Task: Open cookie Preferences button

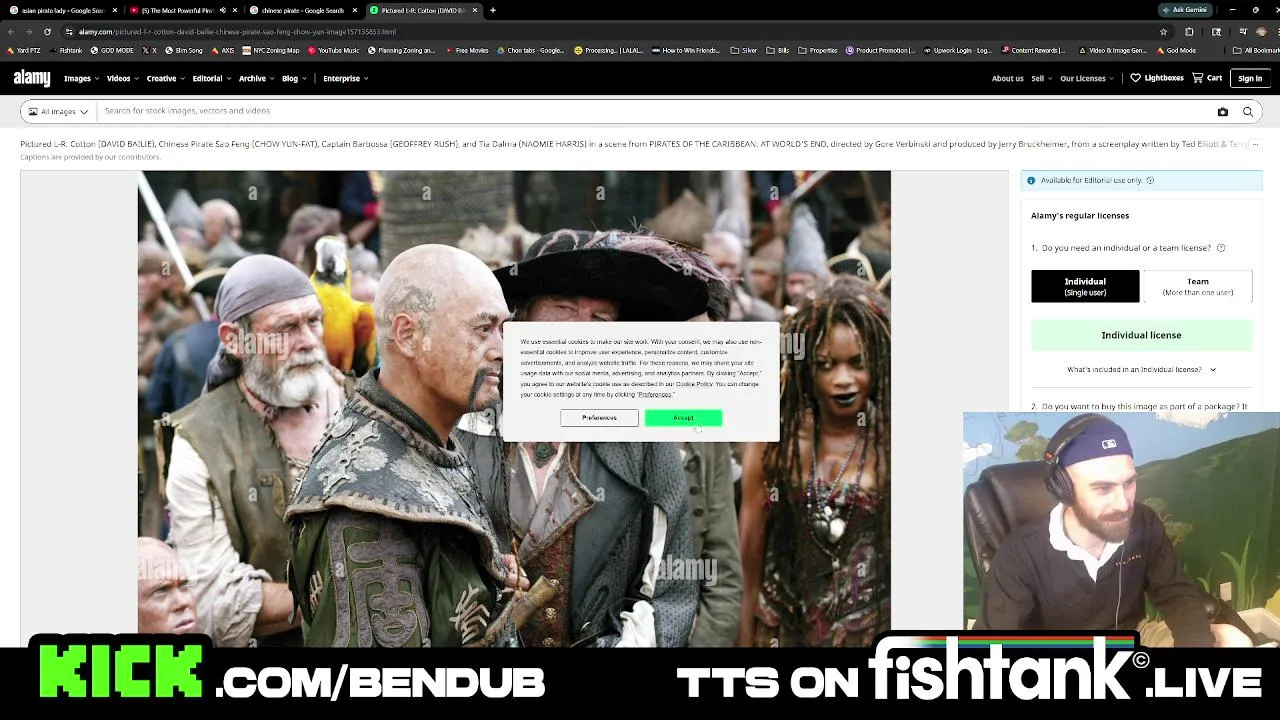Action: click(599, 418)
